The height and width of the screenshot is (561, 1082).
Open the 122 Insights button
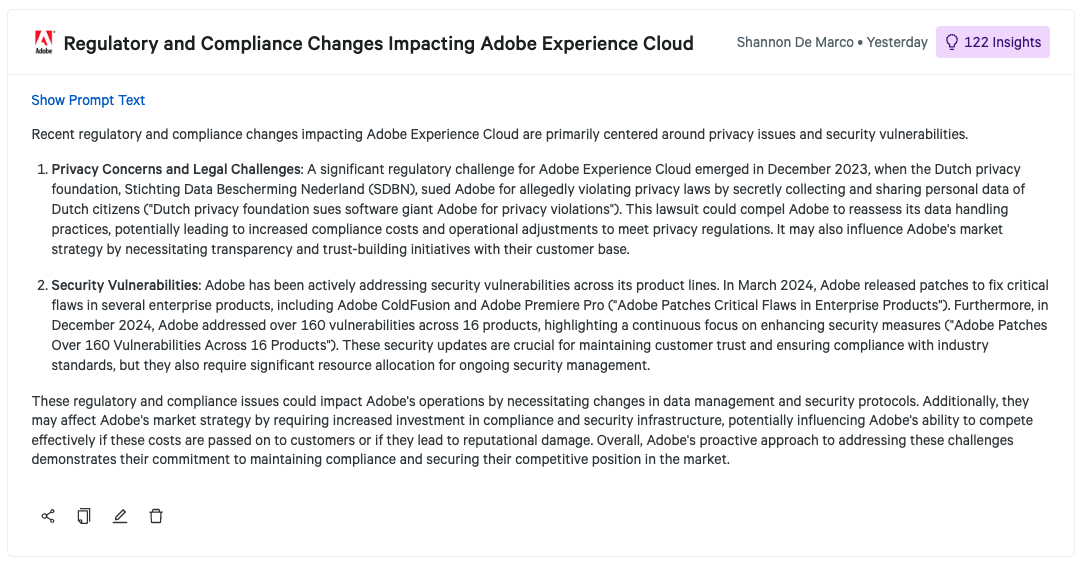(x=992, y=42)
